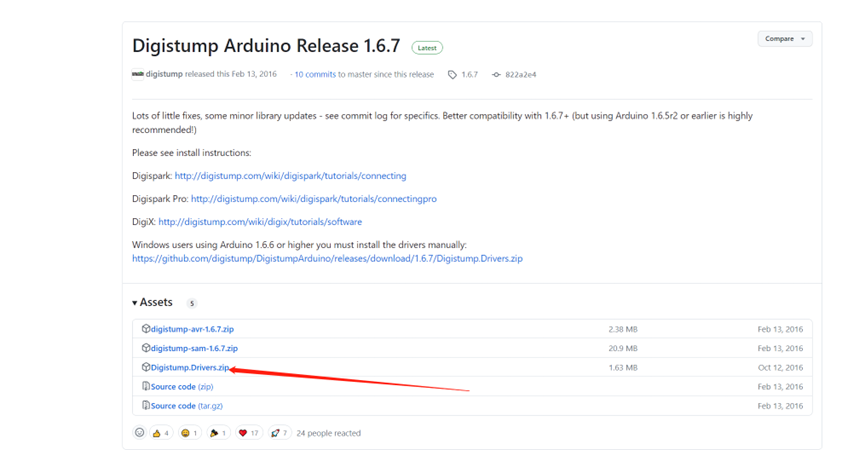Click the commit icon beside 822a2e4

(x=496, y=74)
